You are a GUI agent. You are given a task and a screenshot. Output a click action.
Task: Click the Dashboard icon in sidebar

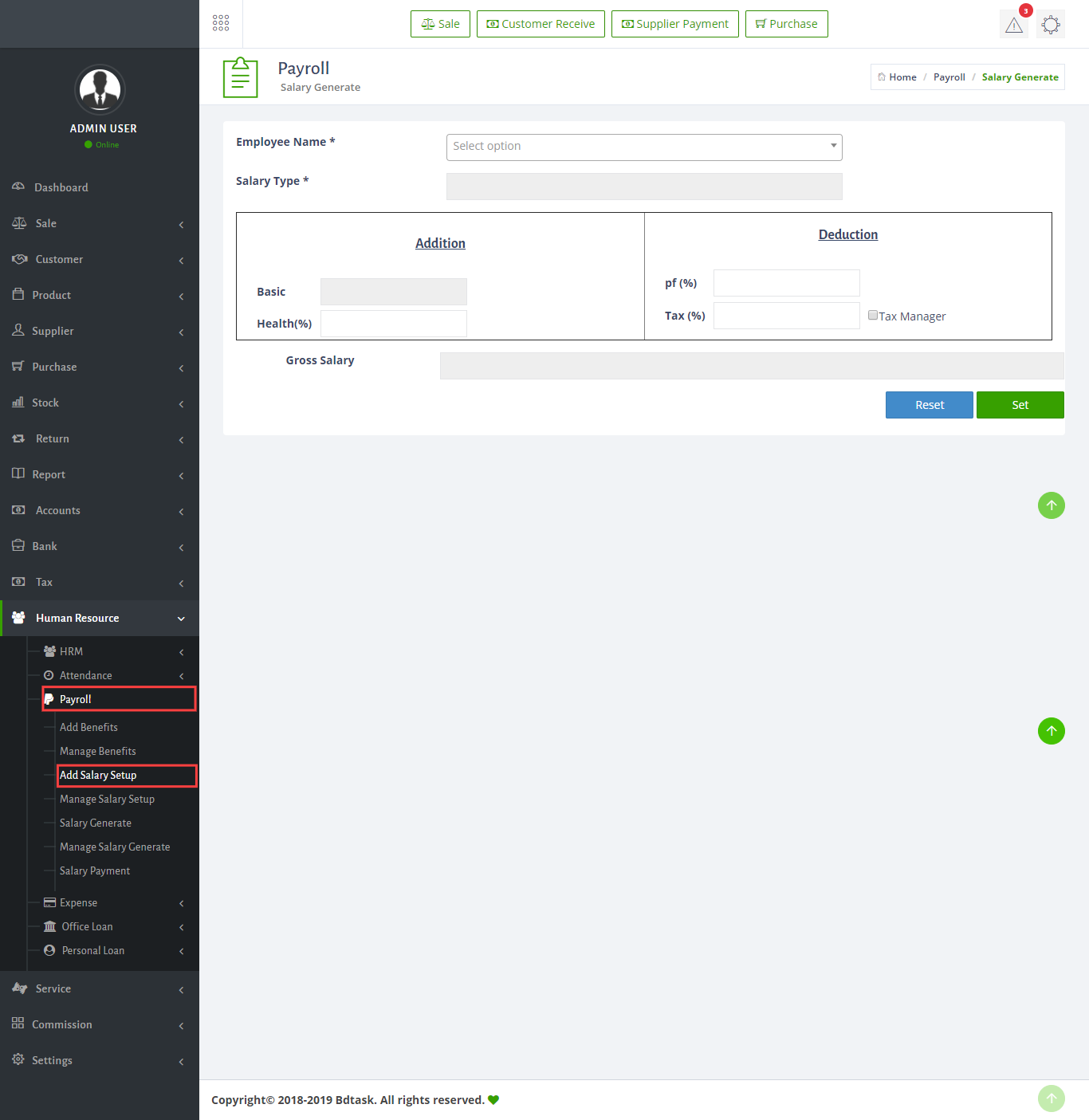[x=18, y=187]
